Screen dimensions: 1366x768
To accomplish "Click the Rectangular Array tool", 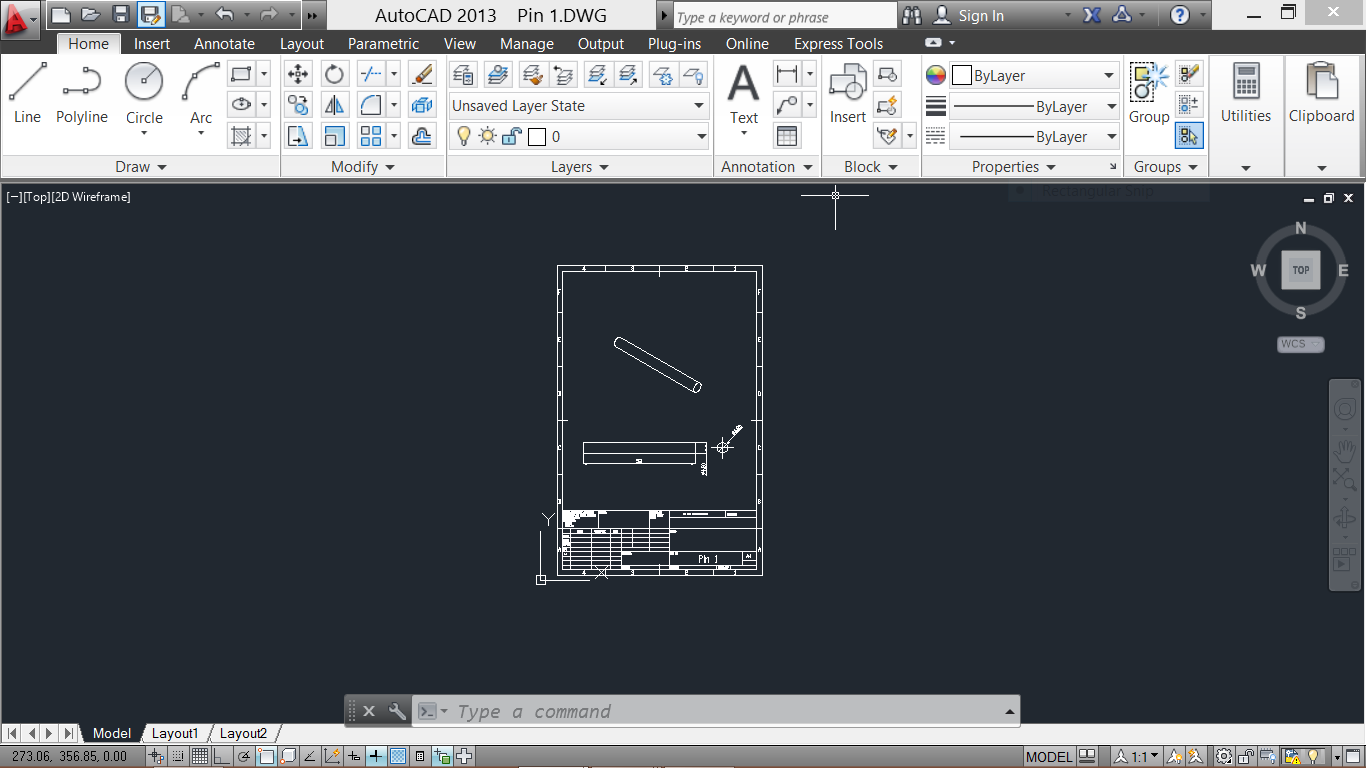I will pyautogui.click(x=370, y=135).
